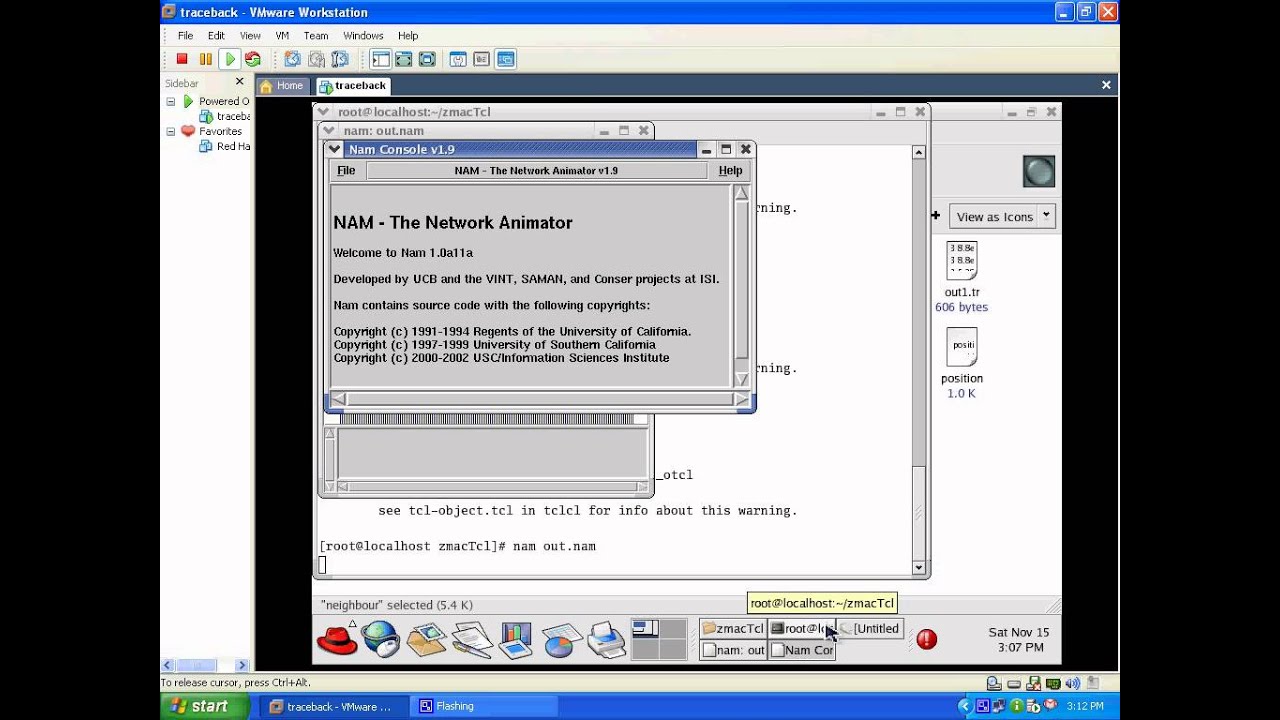Close the current VMware tab with the X
This screenshot has width=1280, height=720.
point(1106,85)
